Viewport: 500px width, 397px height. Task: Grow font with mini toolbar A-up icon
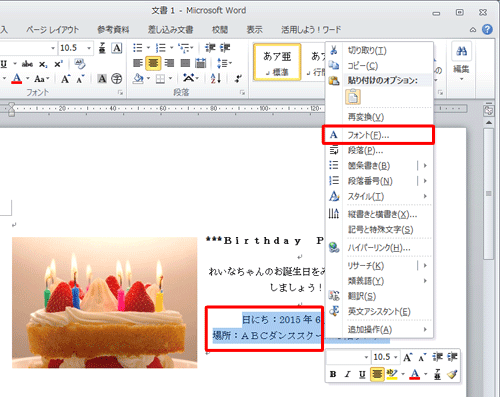click(x=407, y=358)
